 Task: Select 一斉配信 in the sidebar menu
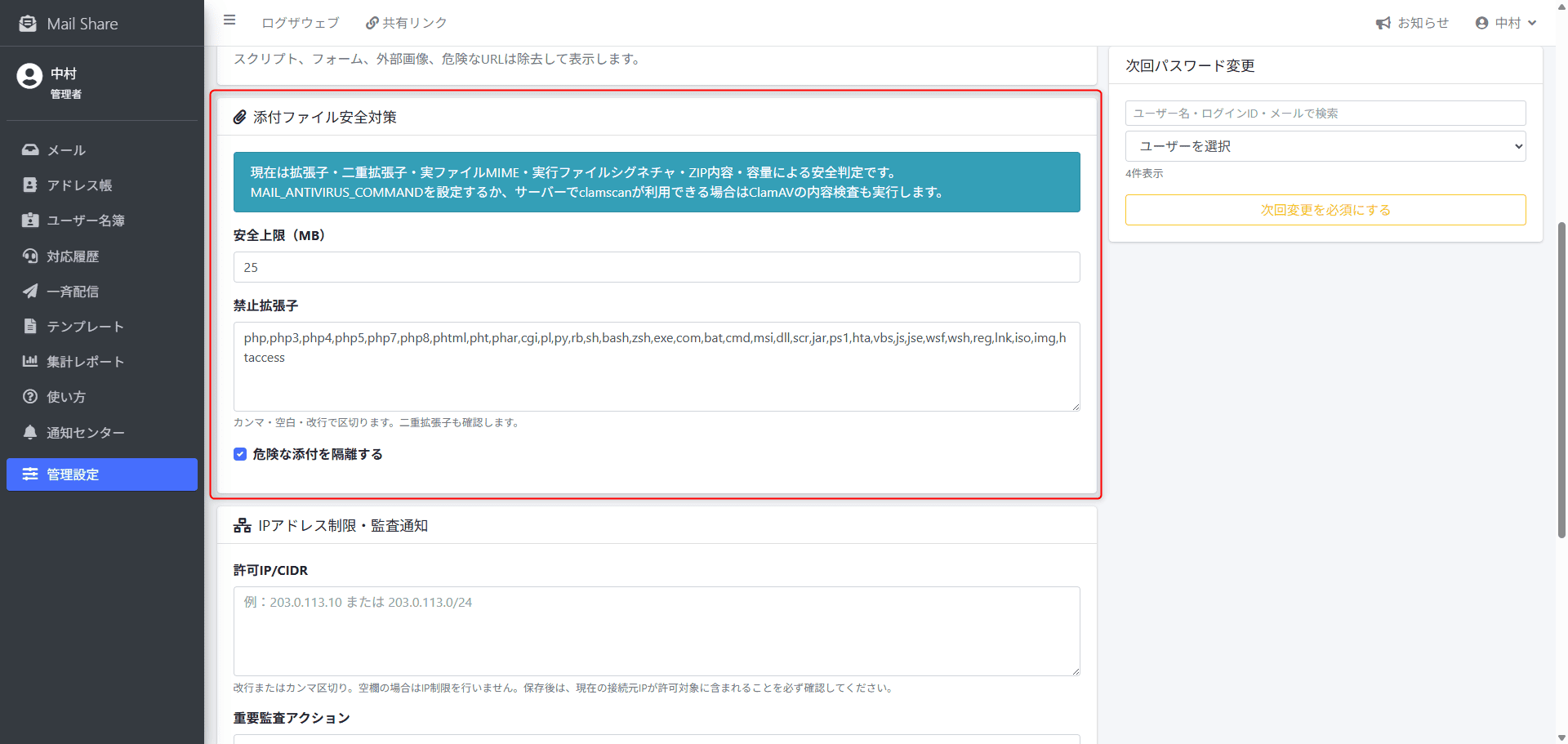pos(102,292)
